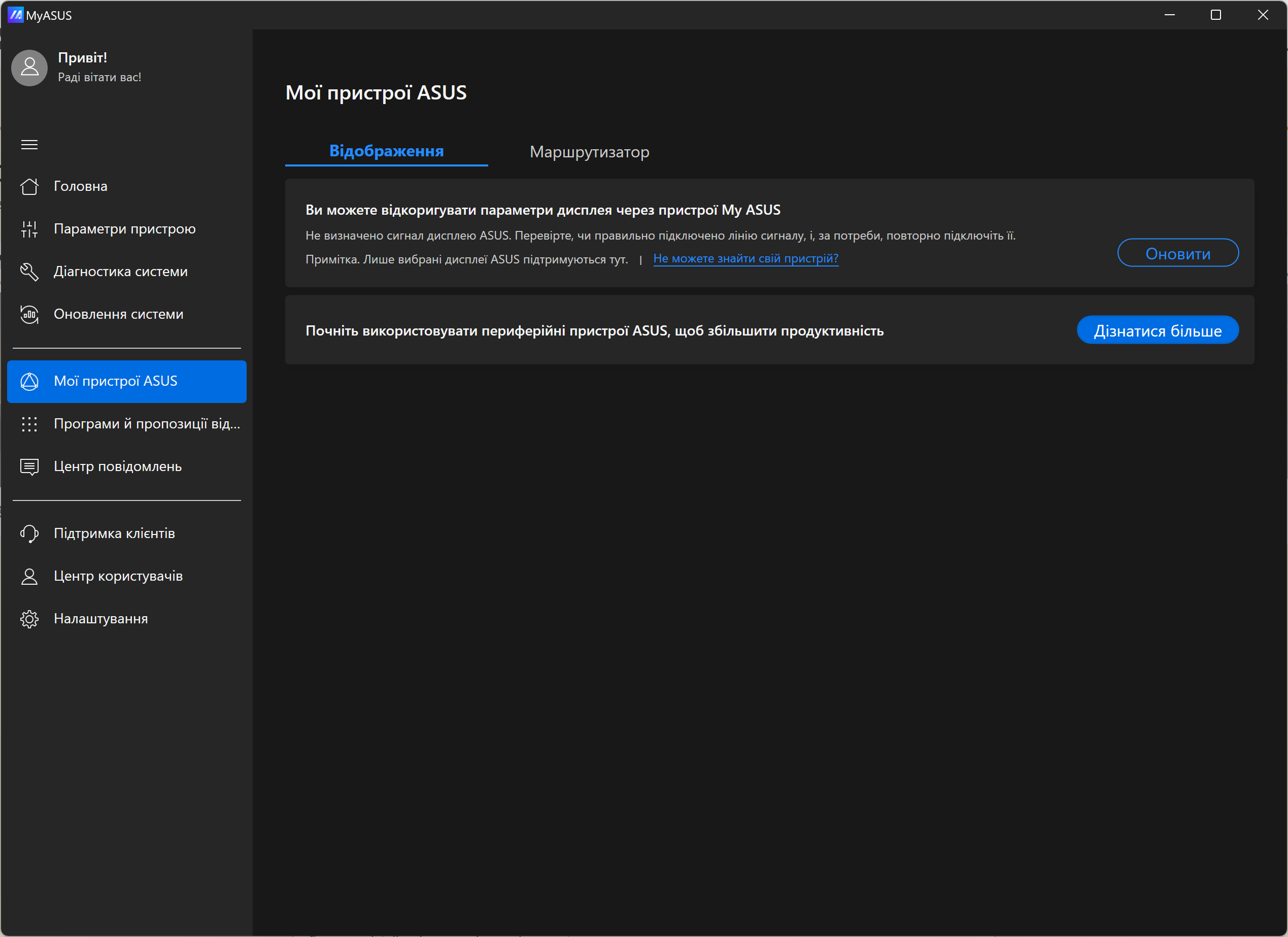Go to Діагностика системи
Viewport: 1288px width, 937px height.
[127, 272]
